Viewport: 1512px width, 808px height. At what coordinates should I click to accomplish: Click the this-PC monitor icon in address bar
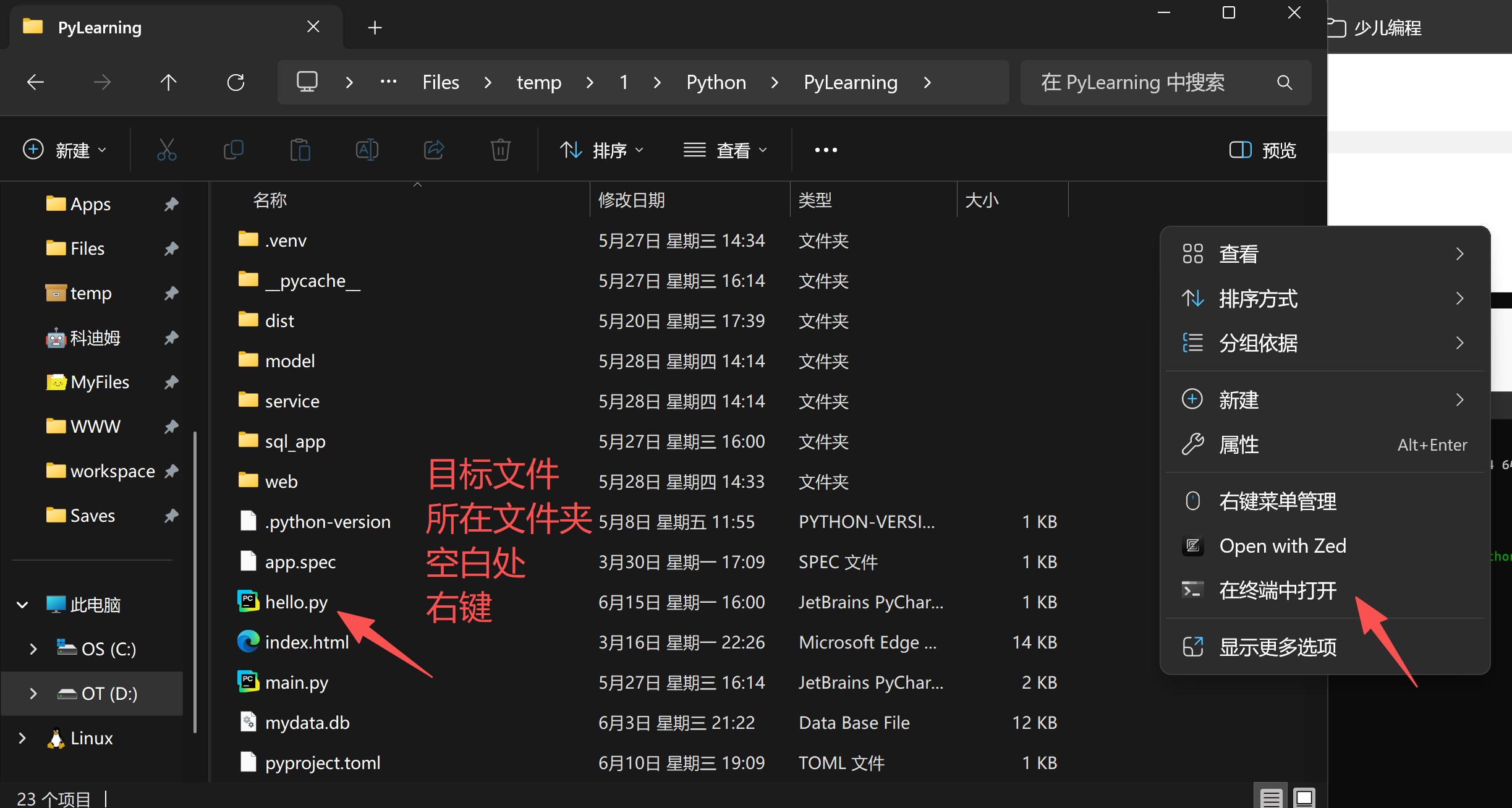(x=307, y=82)
